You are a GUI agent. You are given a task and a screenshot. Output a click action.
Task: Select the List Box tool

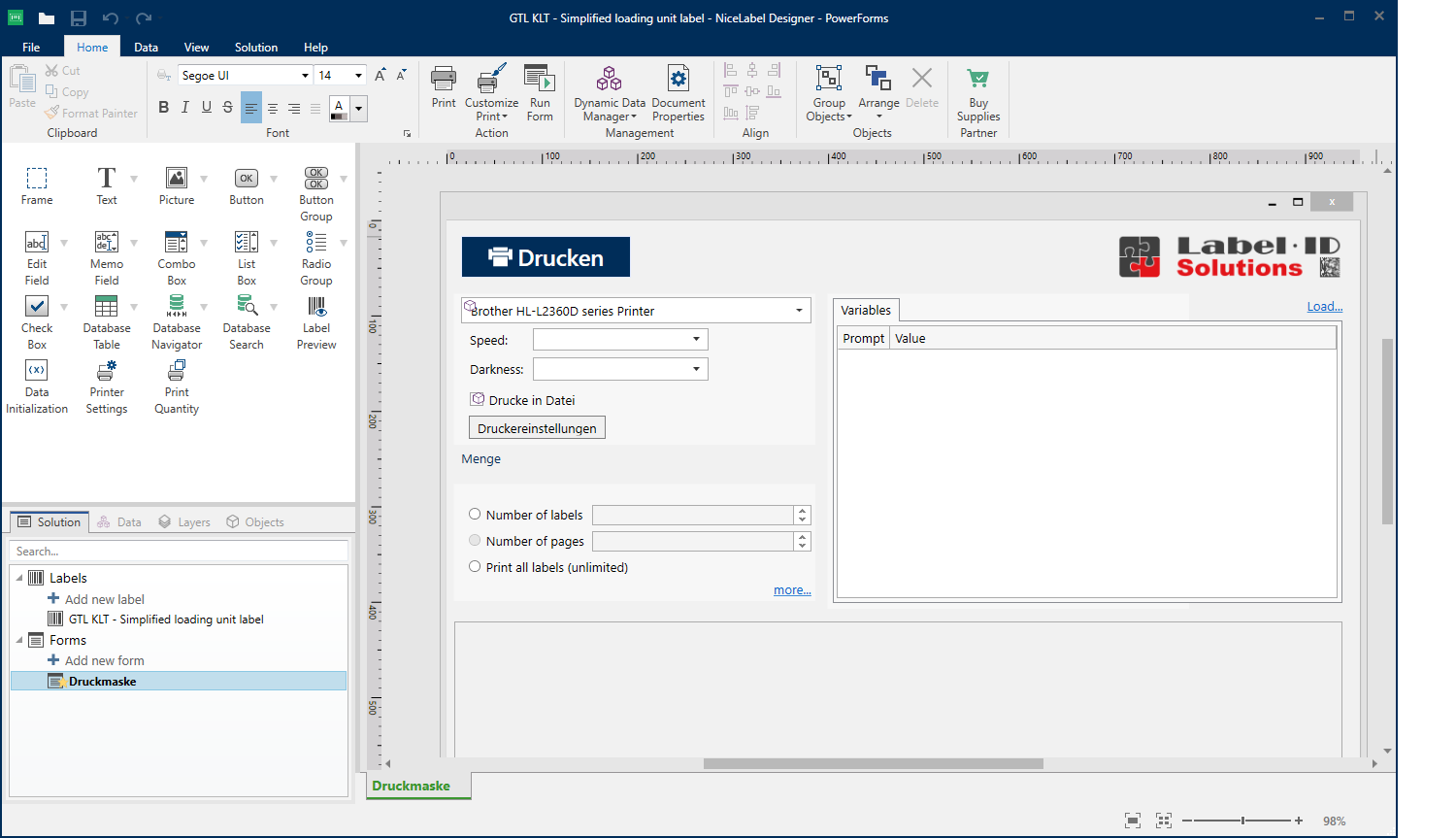247,258
